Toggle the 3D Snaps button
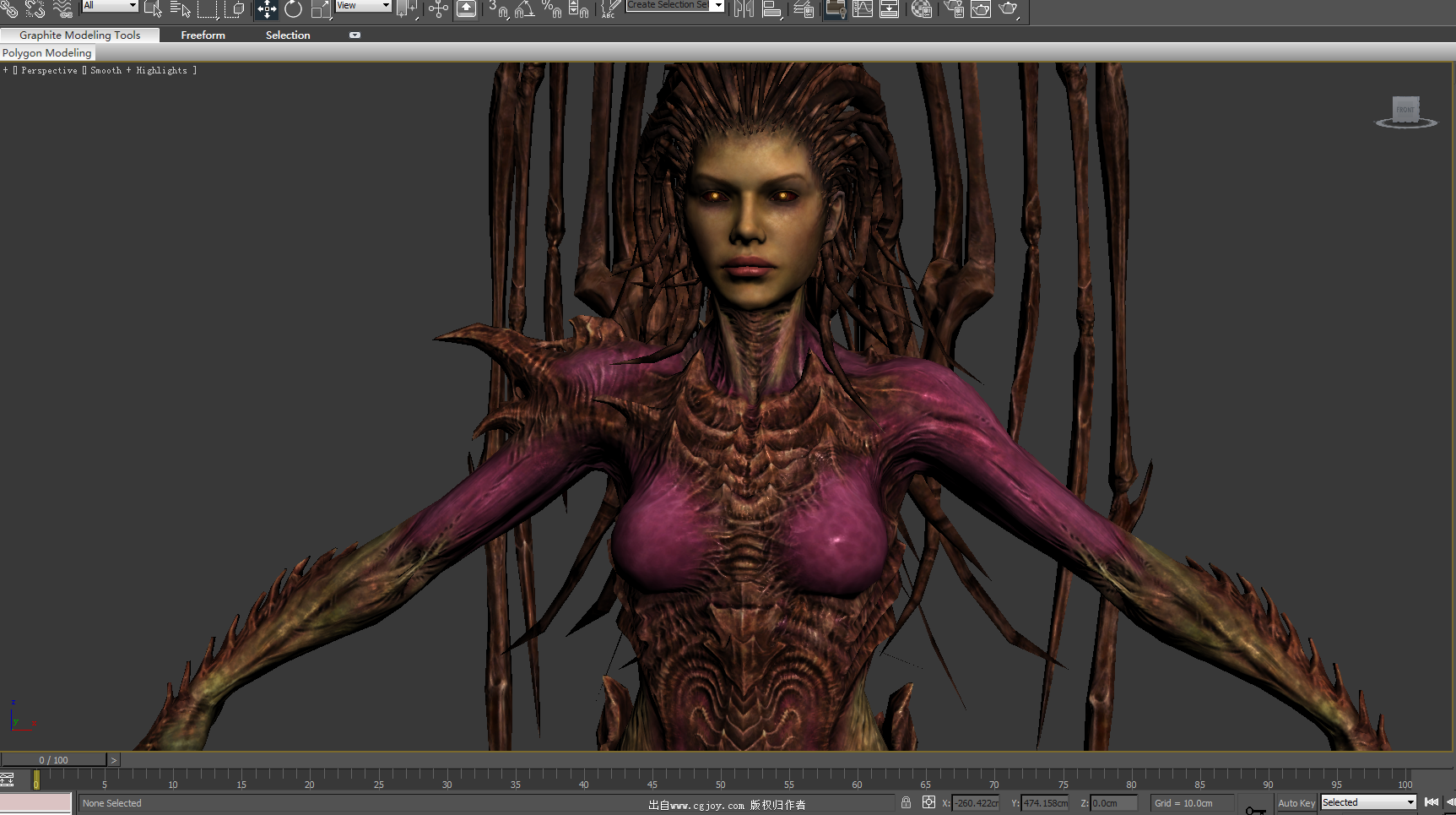The width and height of the screenshot is (1456, 815). click(x=499, y=8)
